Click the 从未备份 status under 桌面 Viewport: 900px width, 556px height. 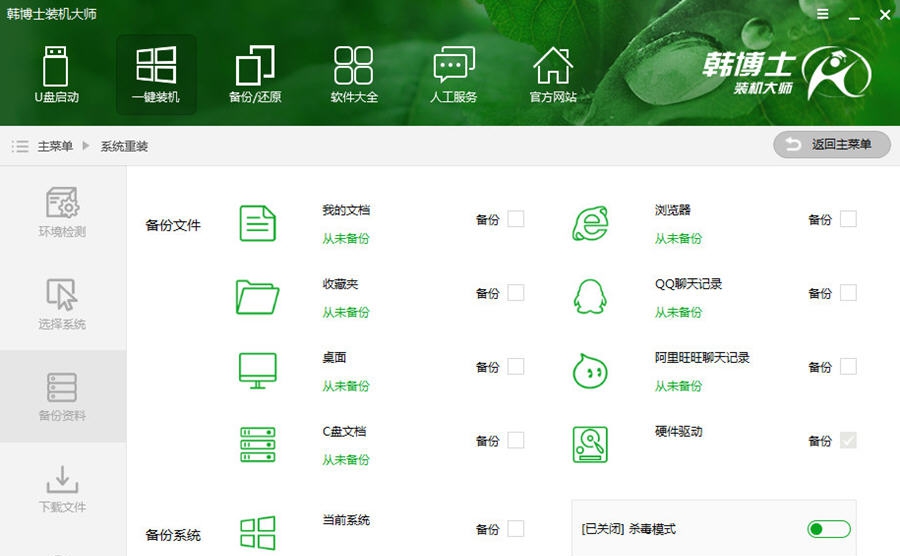(346, 386)
